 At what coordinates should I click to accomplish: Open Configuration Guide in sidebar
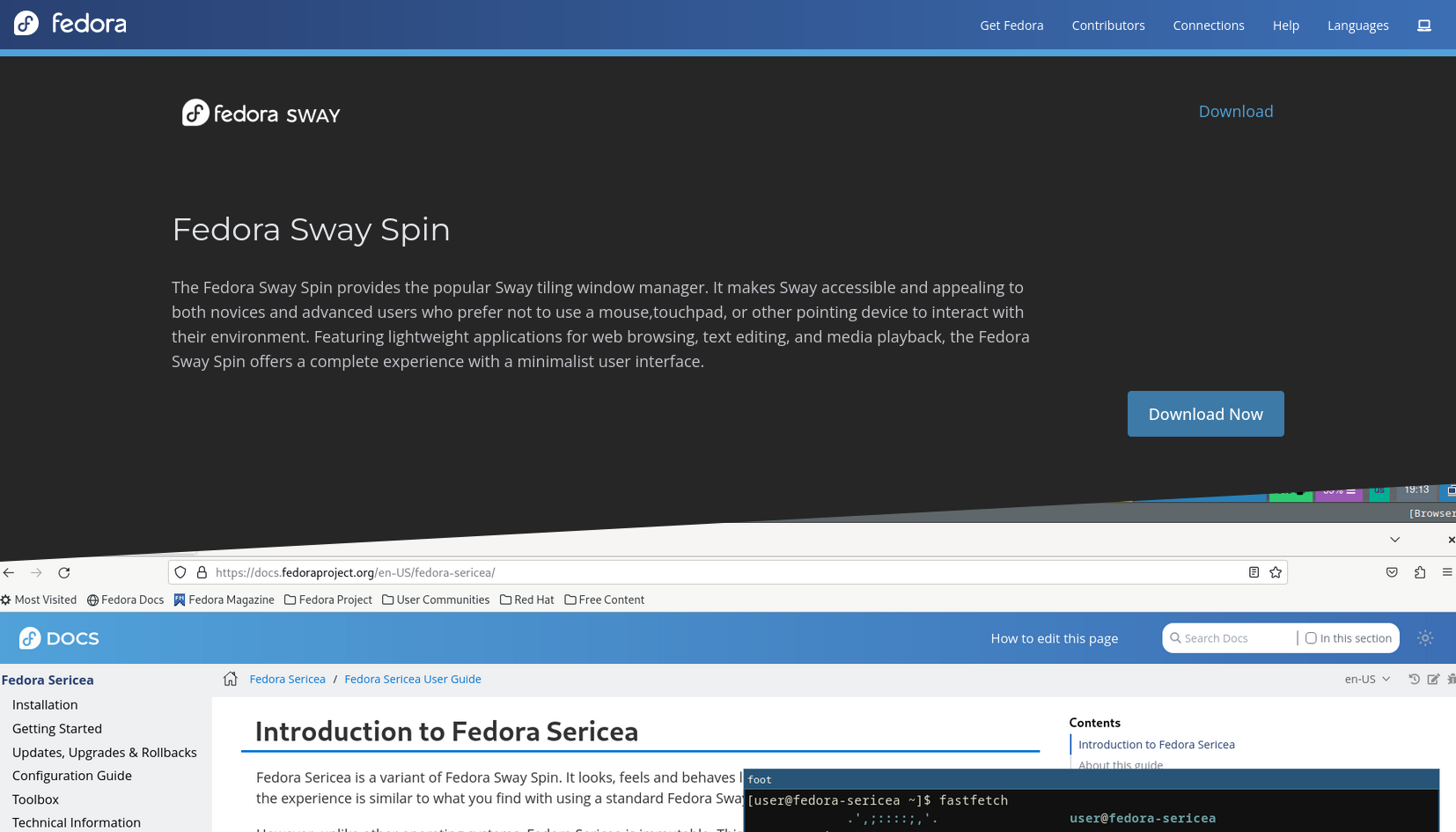click(x=72, y=776)
